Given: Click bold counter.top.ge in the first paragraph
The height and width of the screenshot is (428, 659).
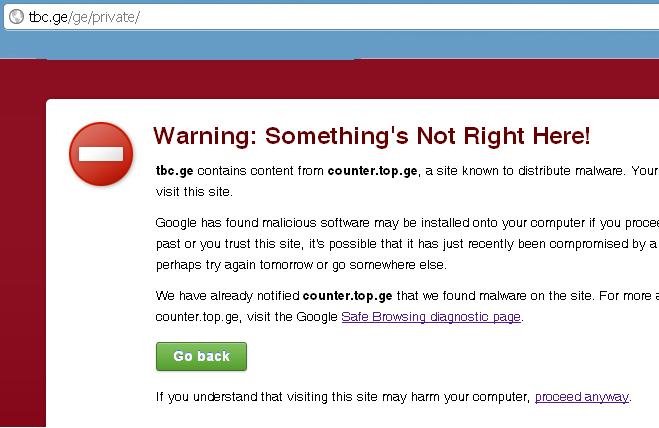Looking at the screenshot, I should click(373, 171).
